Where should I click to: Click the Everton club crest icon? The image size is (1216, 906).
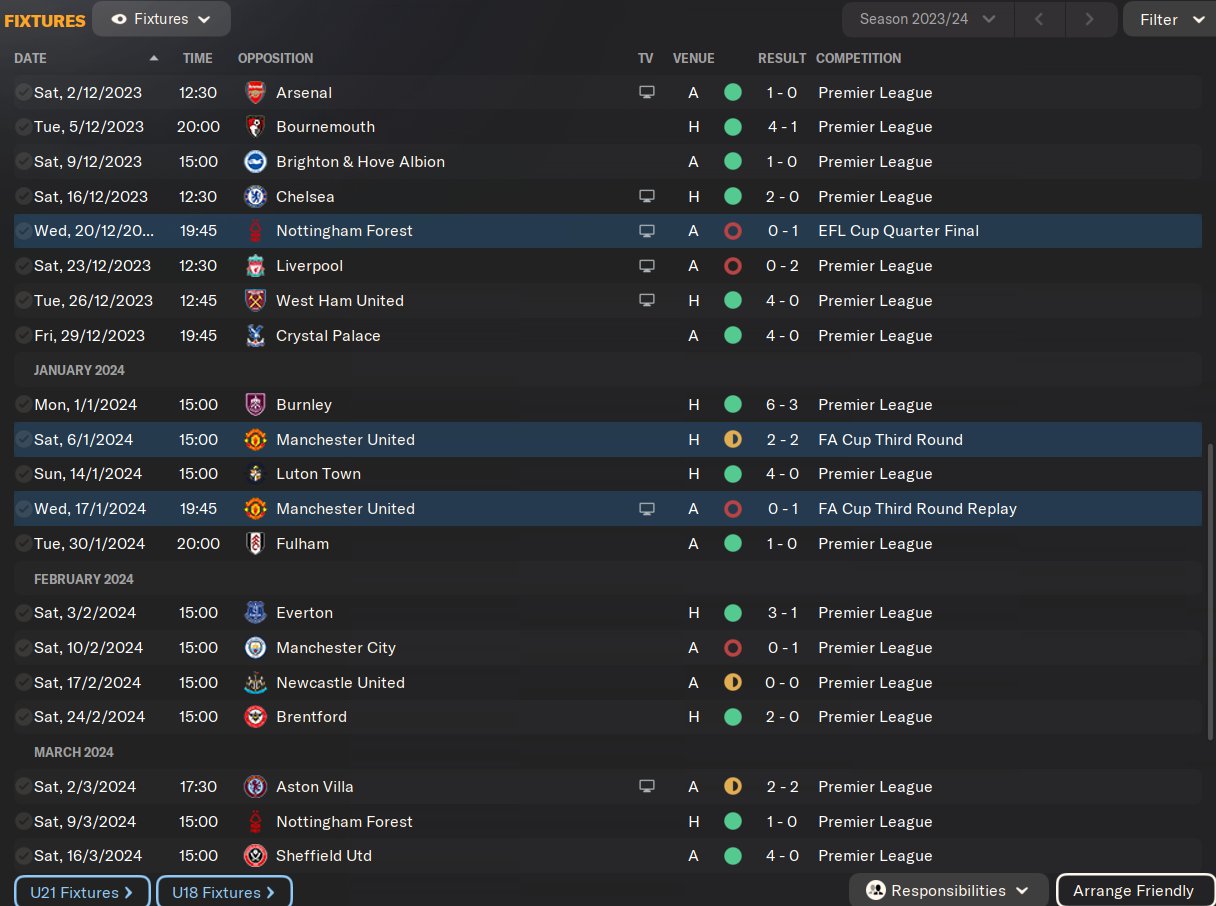(255, 613)
